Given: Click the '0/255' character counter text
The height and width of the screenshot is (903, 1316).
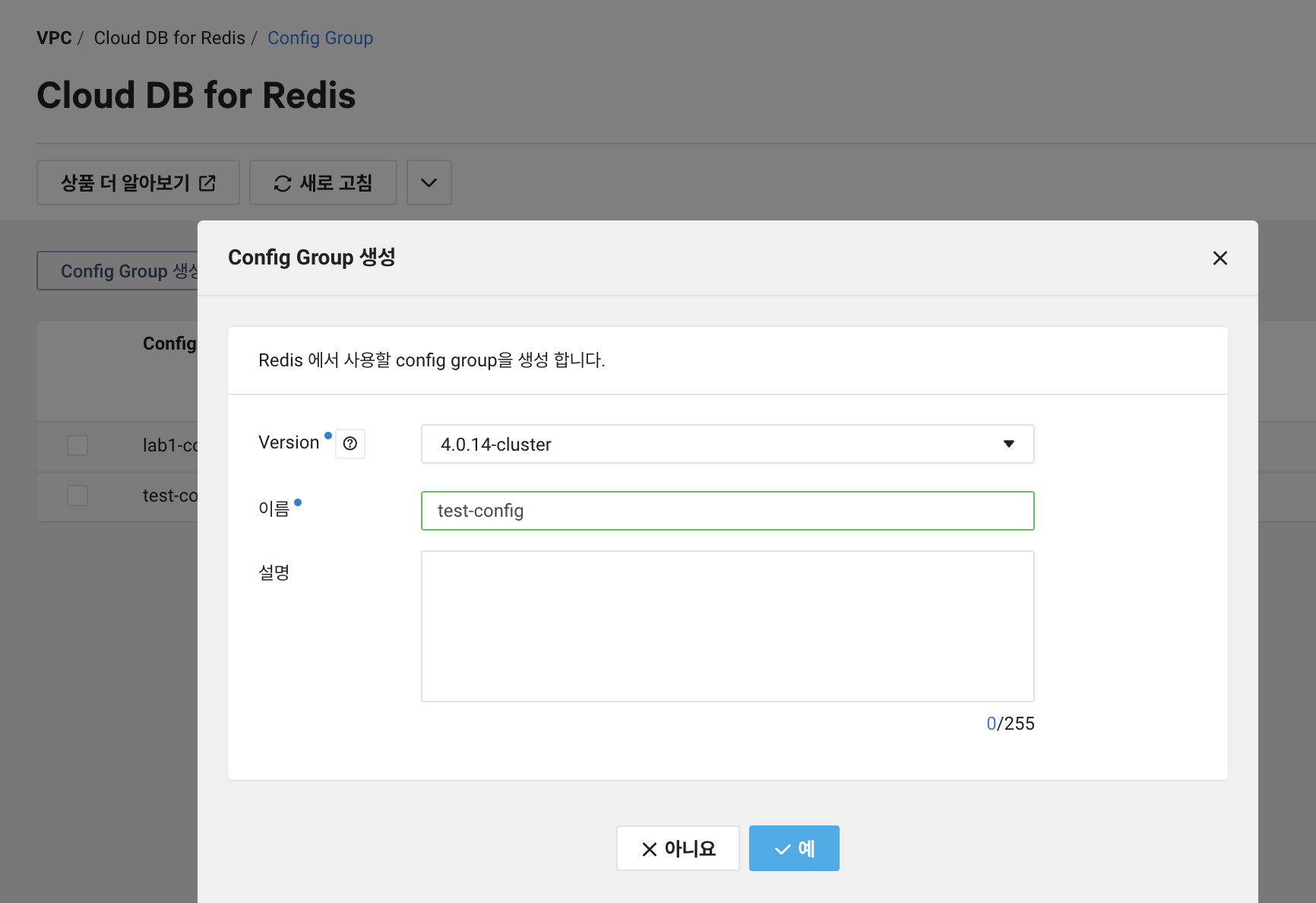Looking at the screenshot, I should click(1011, 724).
